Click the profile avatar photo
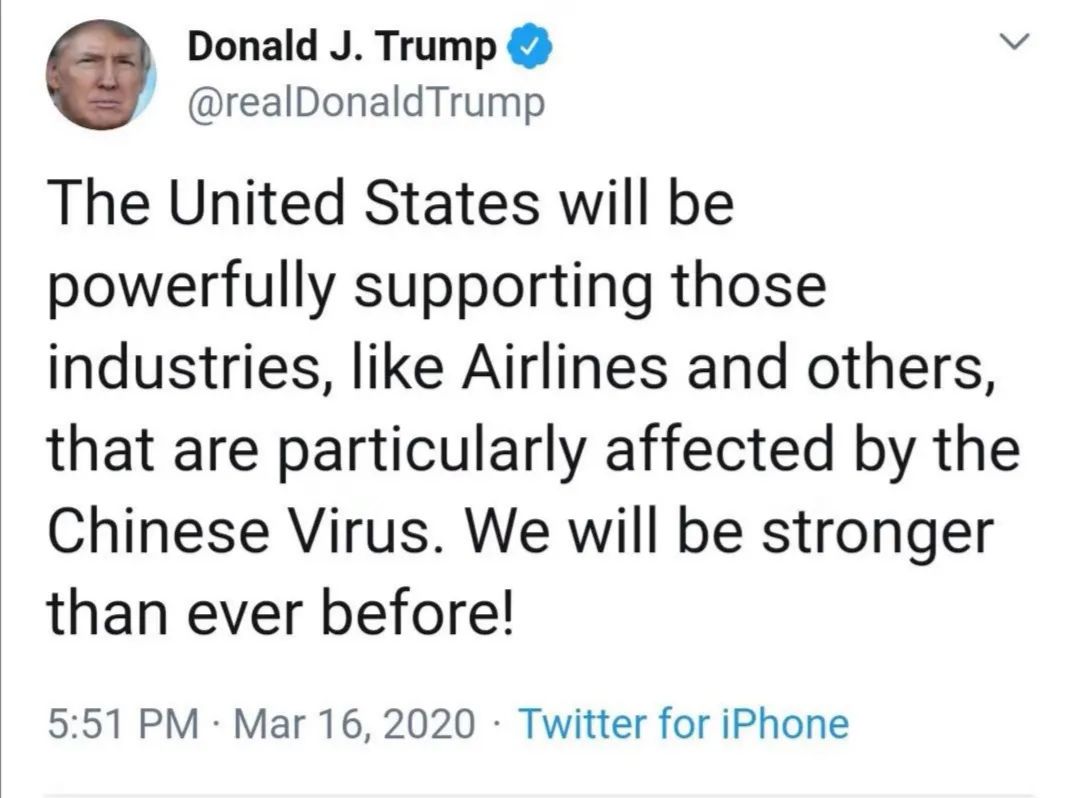The image size is (1080, 798). tap(101, 76)
